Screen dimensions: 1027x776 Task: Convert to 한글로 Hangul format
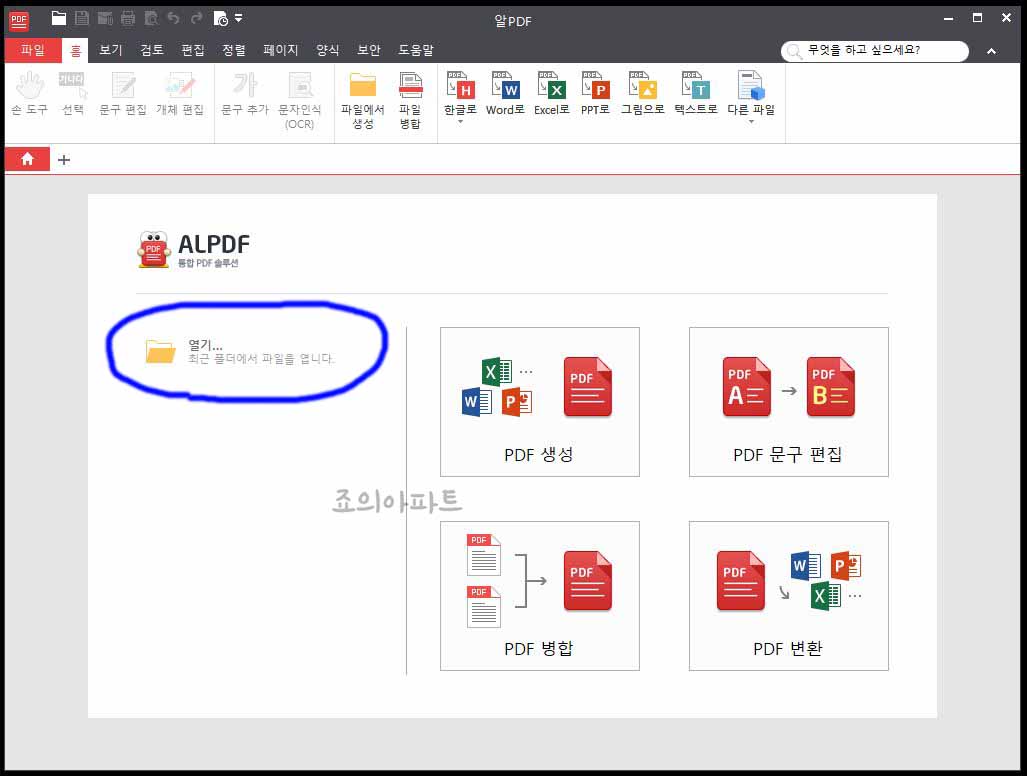(x=460, y=92)
